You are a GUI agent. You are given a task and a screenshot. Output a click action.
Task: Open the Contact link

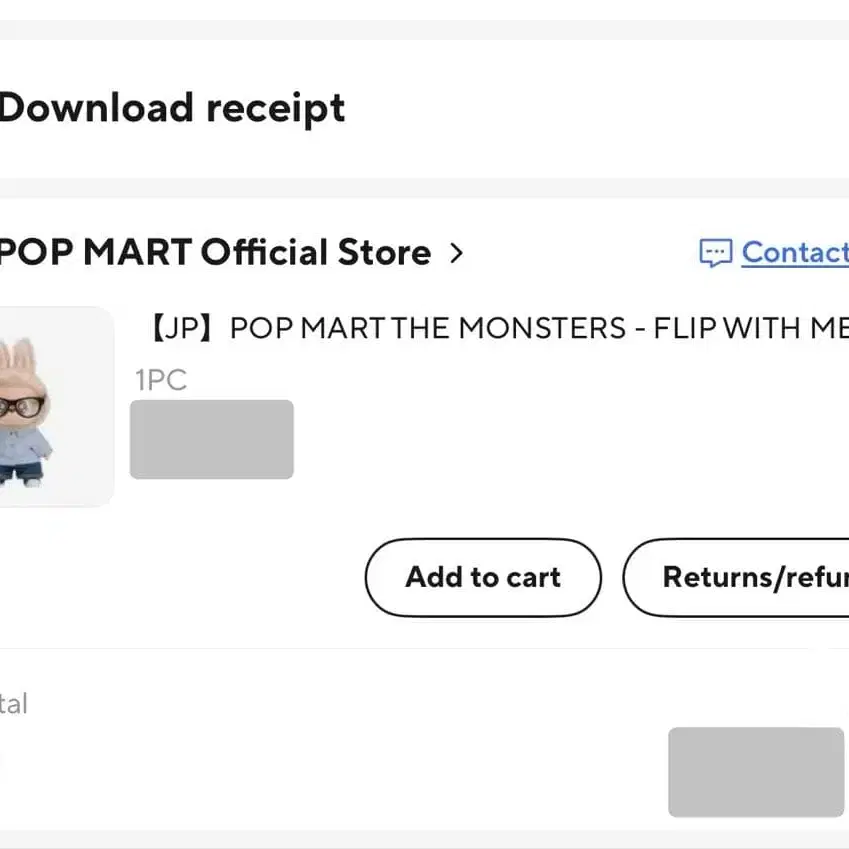tap(794, 253)
